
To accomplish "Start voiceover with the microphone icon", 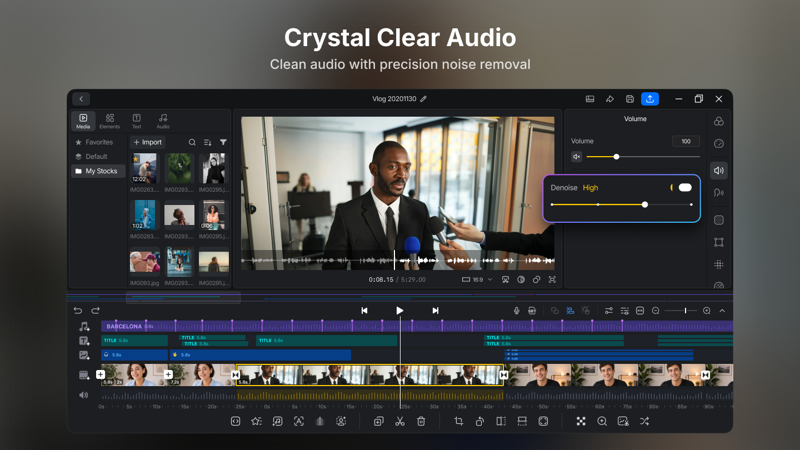I will [516, 311].
